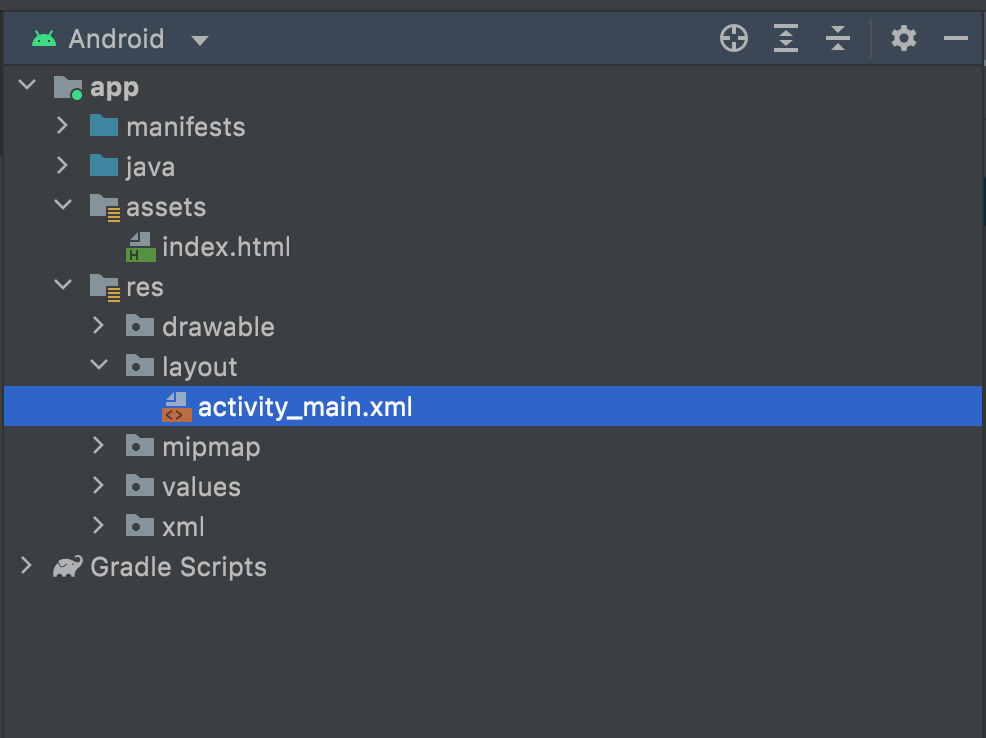Click the Gradle elephant icon

[68, 566]
